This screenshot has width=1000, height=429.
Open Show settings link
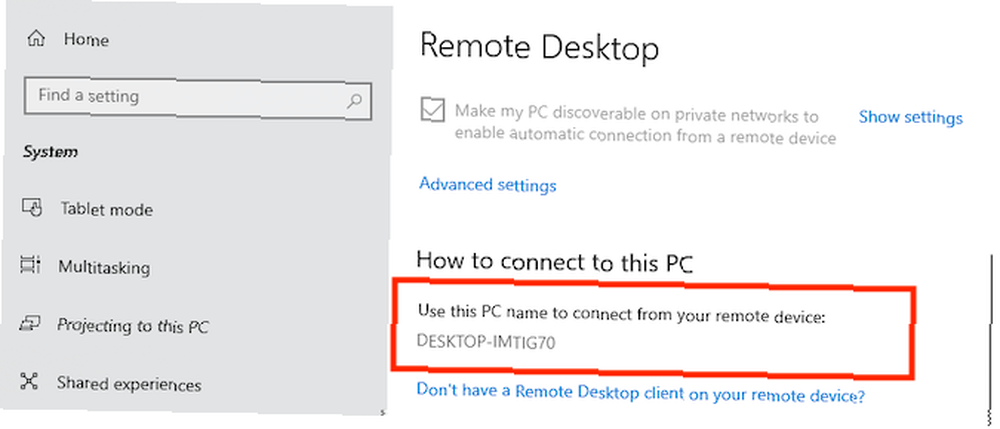(910, 118)
